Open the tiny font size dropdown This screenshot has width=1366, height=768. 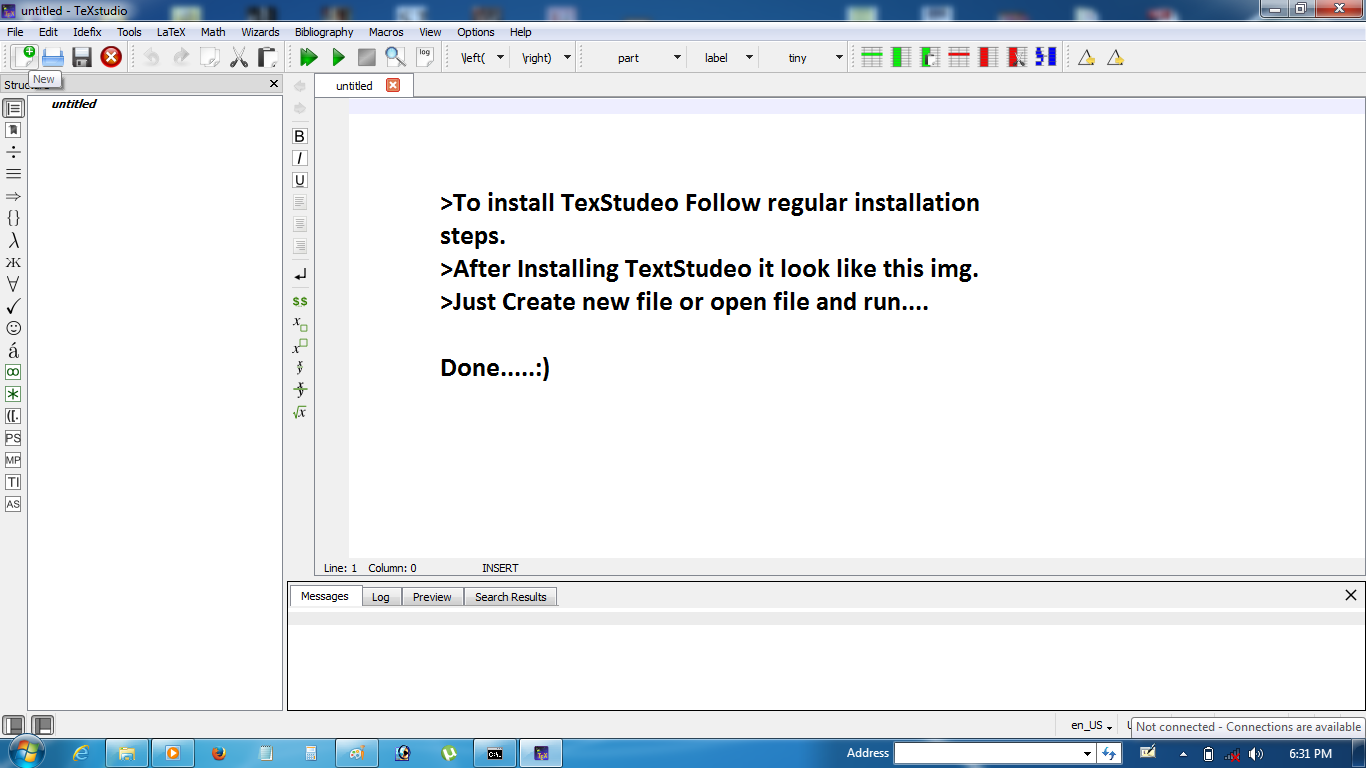[x=810, y=57]
